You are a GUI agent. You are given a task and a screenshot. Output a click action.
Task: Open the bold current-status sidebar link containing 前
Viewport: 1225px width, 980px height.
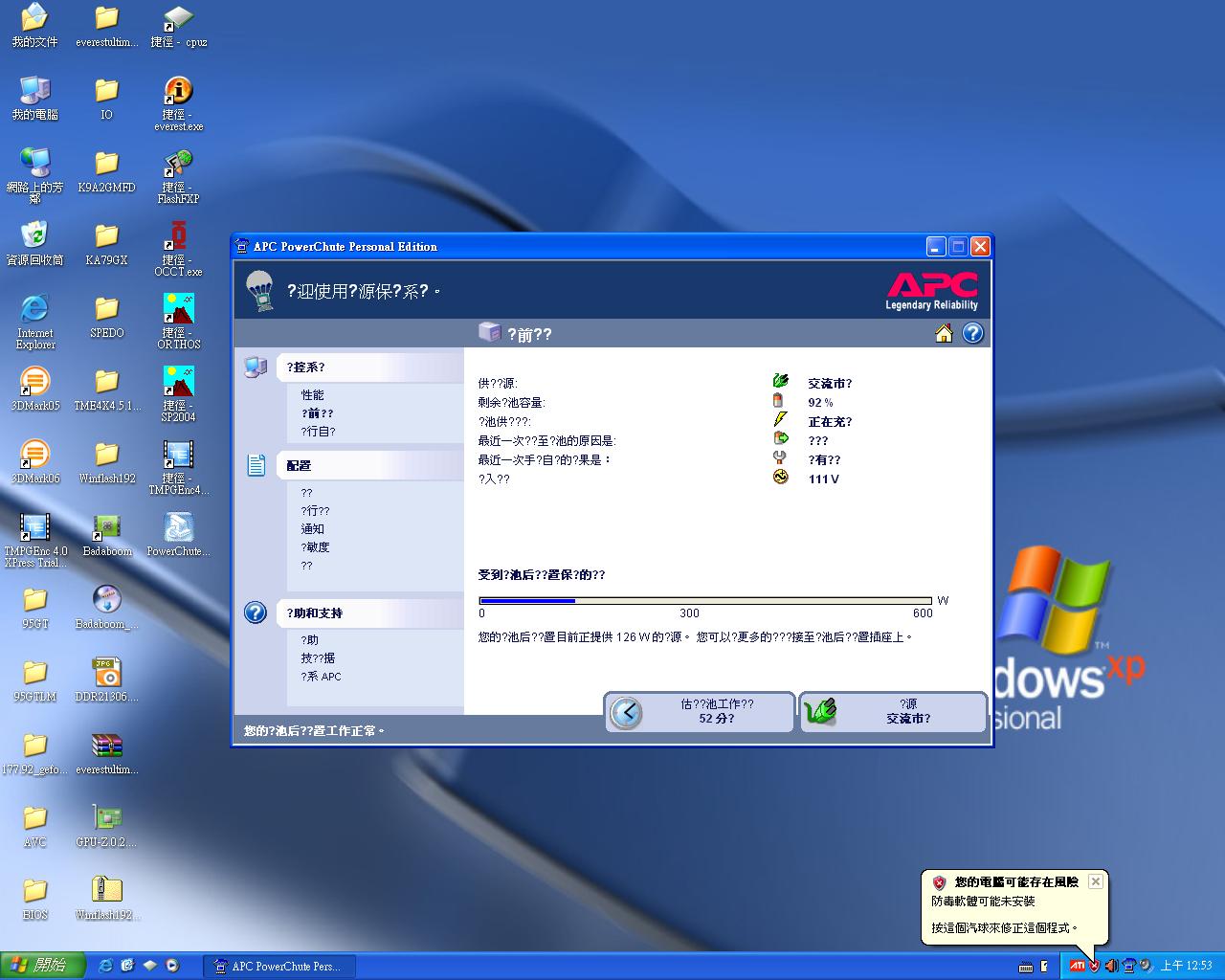click(x=317, y=413)
